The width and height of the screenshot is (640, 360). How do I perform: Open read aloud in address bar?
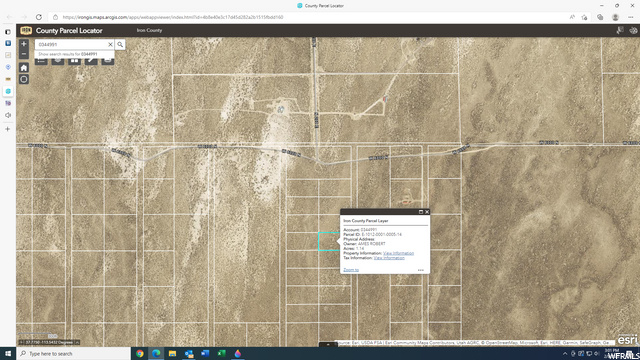pos(572,17)
